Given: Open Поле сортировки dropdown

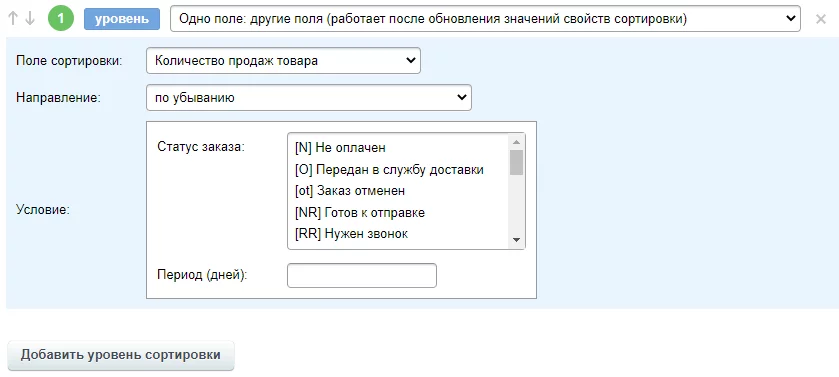Looking at the screenshot, I should click(x=283, y=60).
